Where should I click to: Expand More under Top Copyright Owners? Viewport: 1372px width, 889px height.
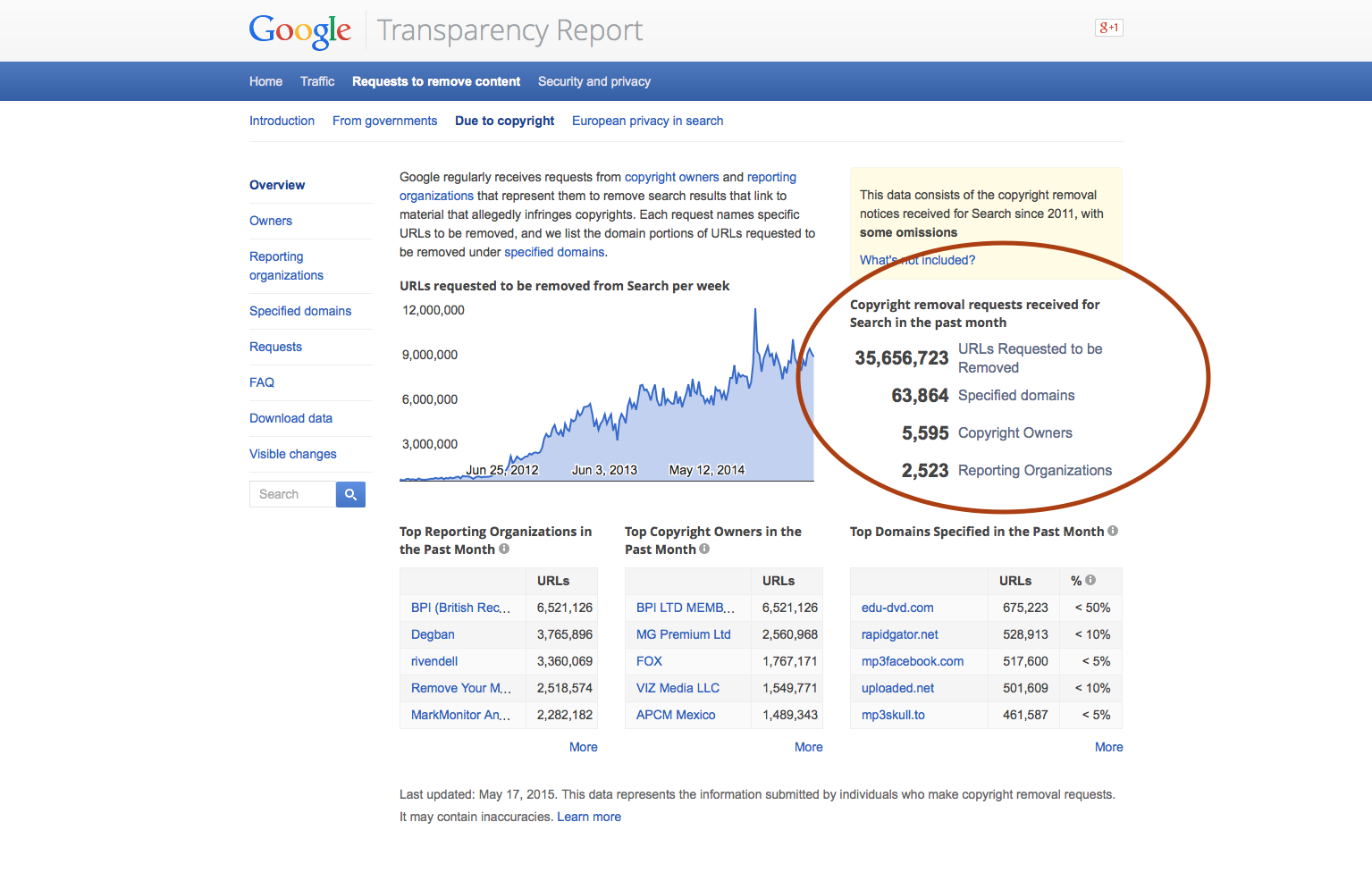click(x=808, y=747)
